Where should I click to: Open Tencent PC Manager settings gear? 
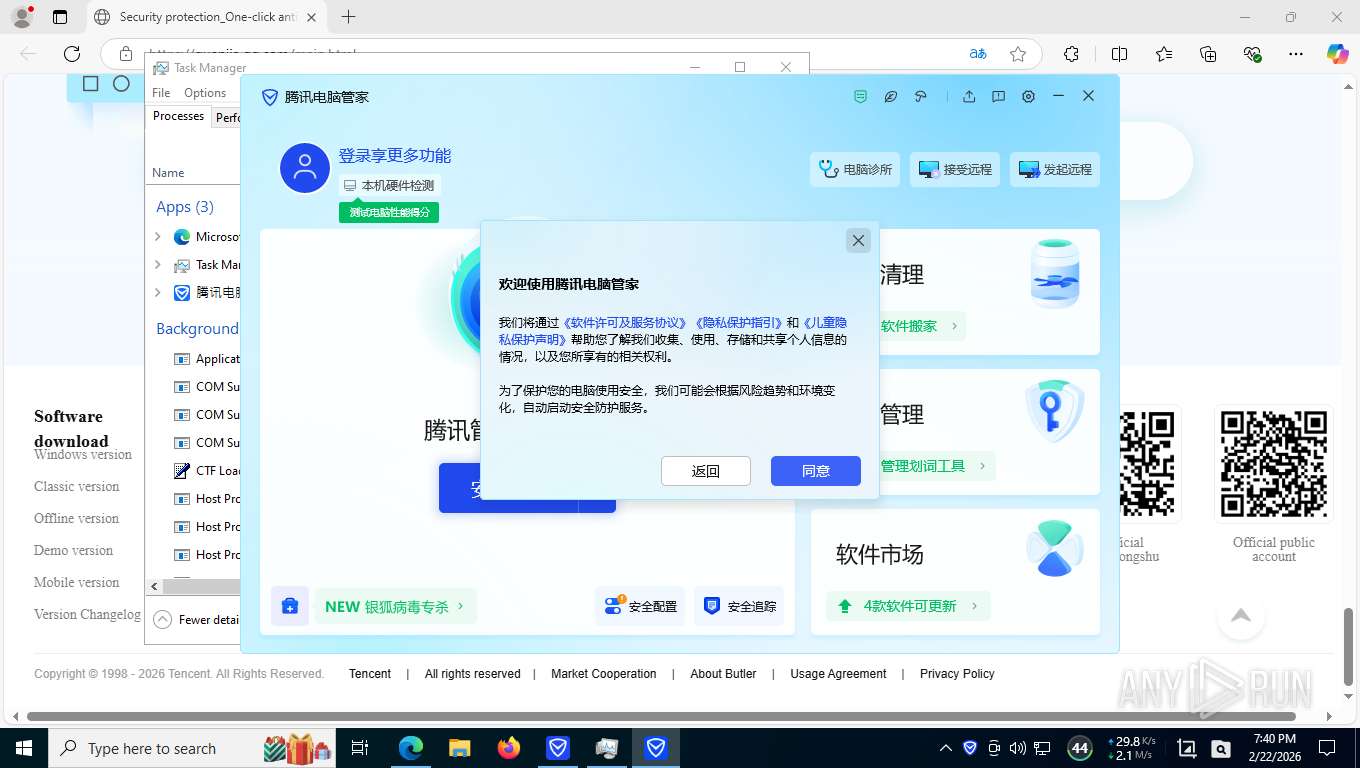point(1028,96)
